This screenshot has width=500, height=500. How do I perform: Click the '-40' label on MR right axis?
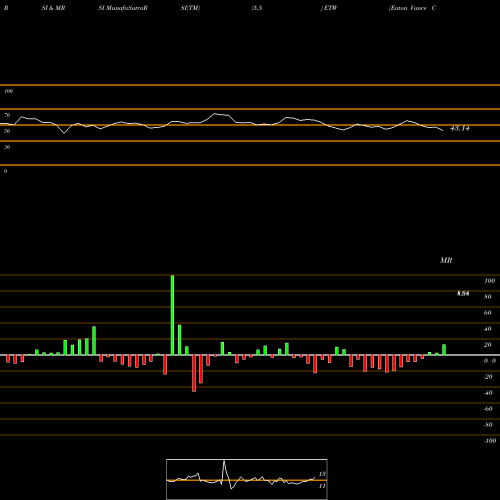coord(488,393)
